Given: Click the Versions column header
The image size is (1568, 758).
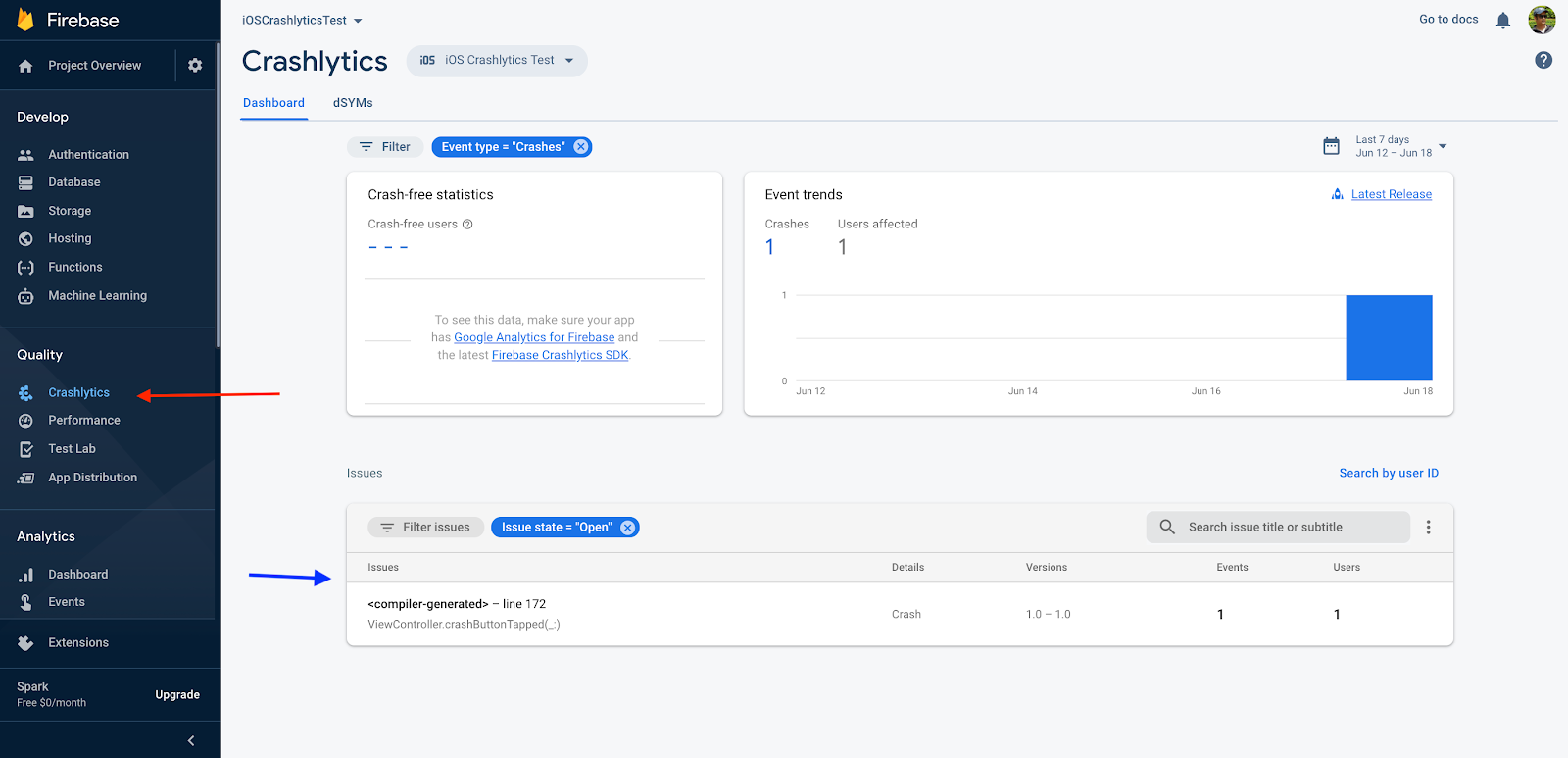Looking at the screenshot, I should click(x=1047, y=567).
